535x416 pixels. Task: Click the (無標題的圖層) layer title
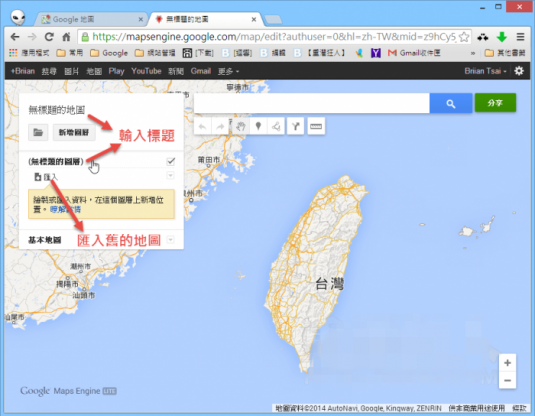(56, 161)
